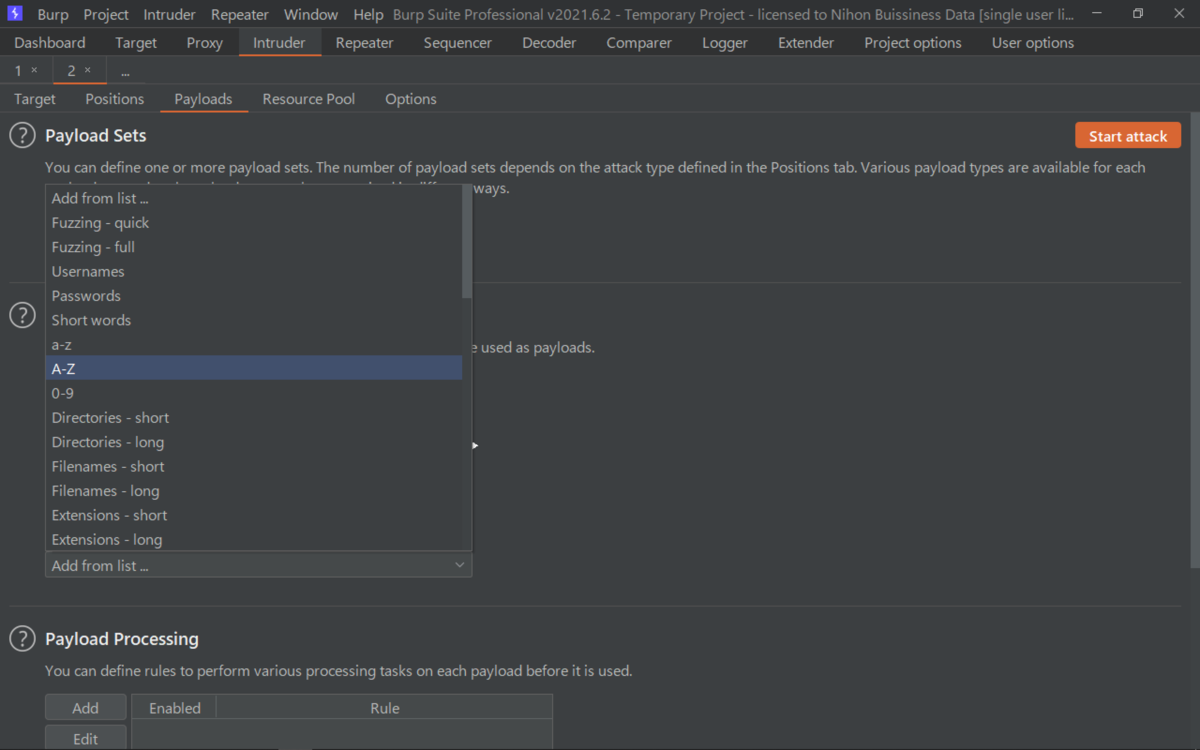The height and width of the screenshot is (750, 1200).
Task: Open the Intruder menu
Action: (x=169, y=15)
